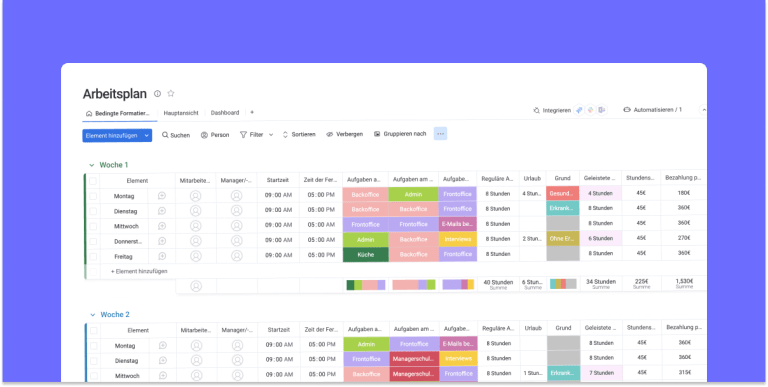Check the Woche 1 Montag row checkbox
768x387 pixels.
pyautogui.click(x=93, y=196)
